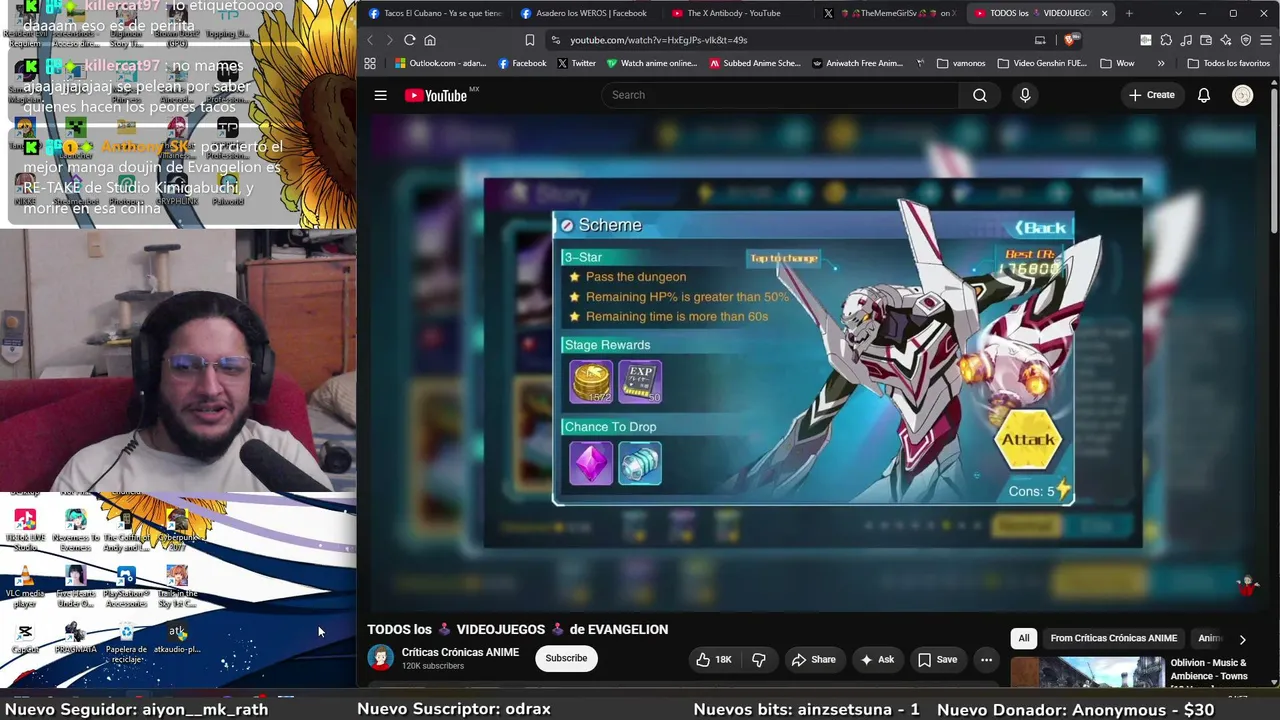The image size is (1280, 720).
Task: Open the vamonos bookmarks folder
Action: (x=961, y=63)
